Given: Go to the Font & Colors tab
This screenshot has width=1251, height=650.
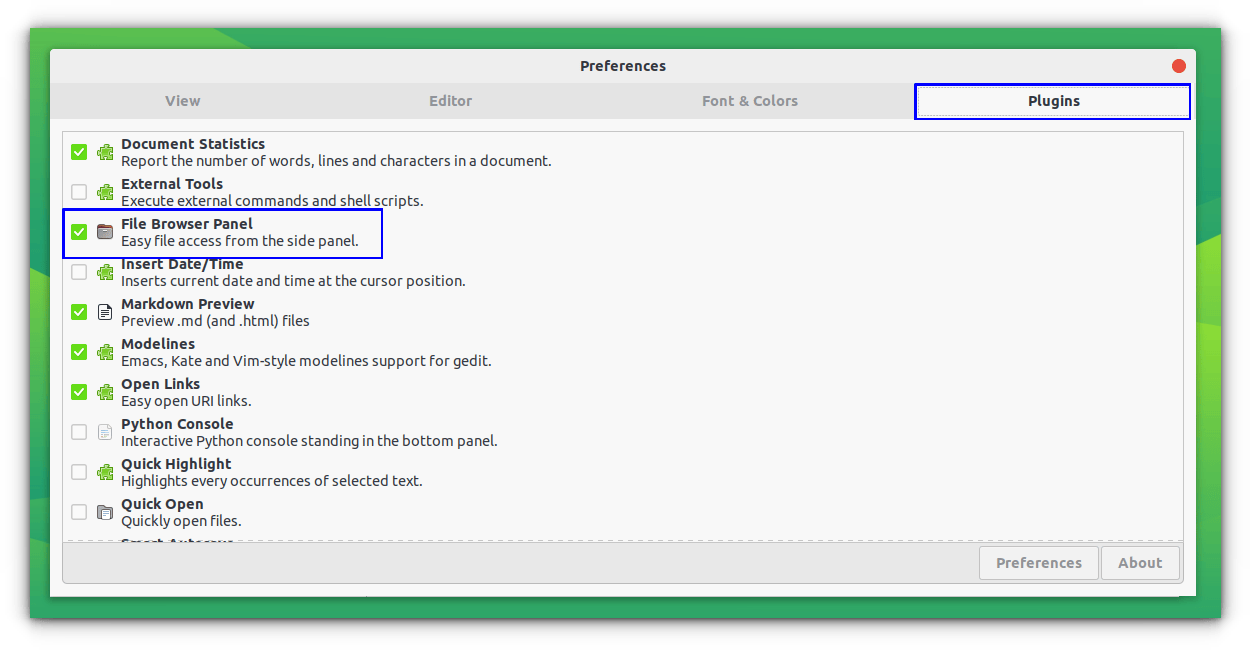Looking at the screenshot, I should (x=749, y=101).
